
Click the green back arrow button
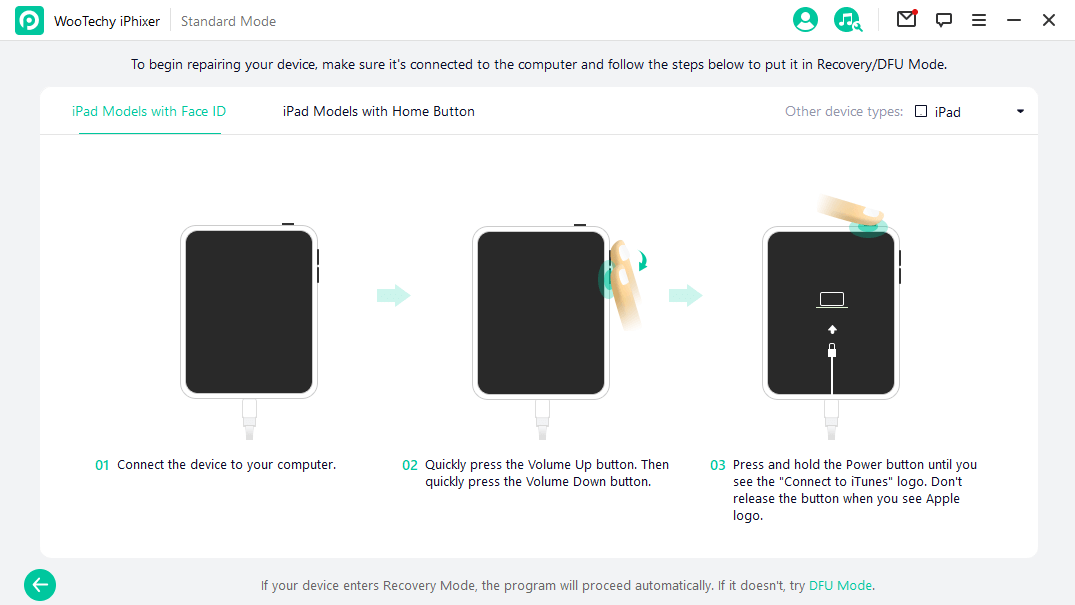click(40, 585)
